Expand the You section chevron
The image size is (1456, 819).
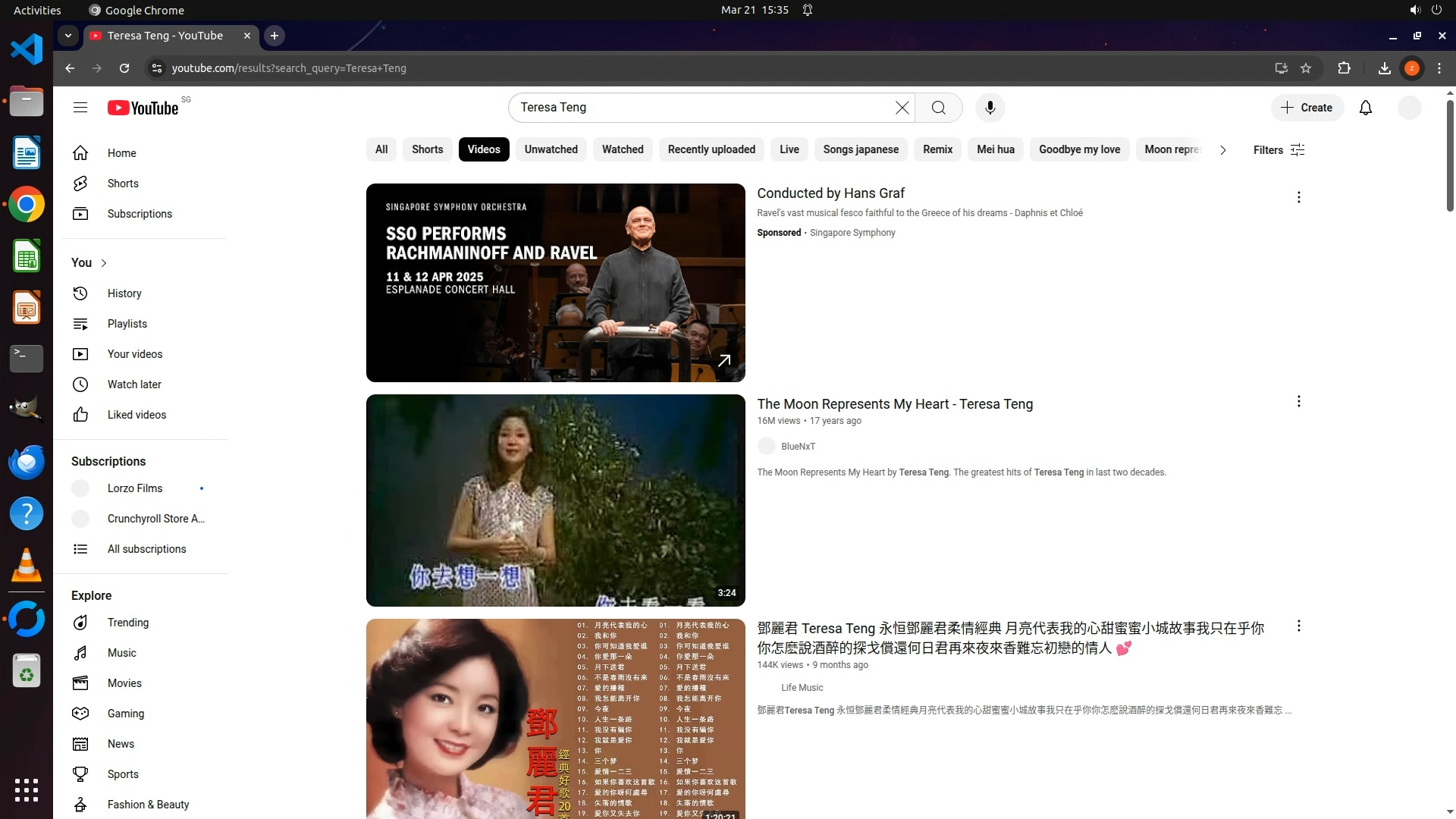pos(104,263)
